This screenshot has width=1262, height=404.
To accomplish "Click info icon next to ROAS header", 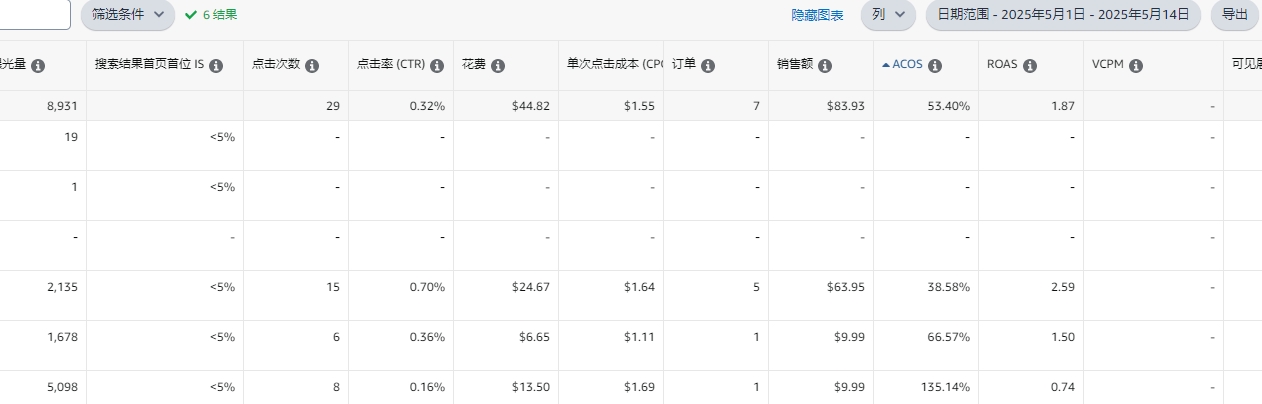I will click(1030, 66).
